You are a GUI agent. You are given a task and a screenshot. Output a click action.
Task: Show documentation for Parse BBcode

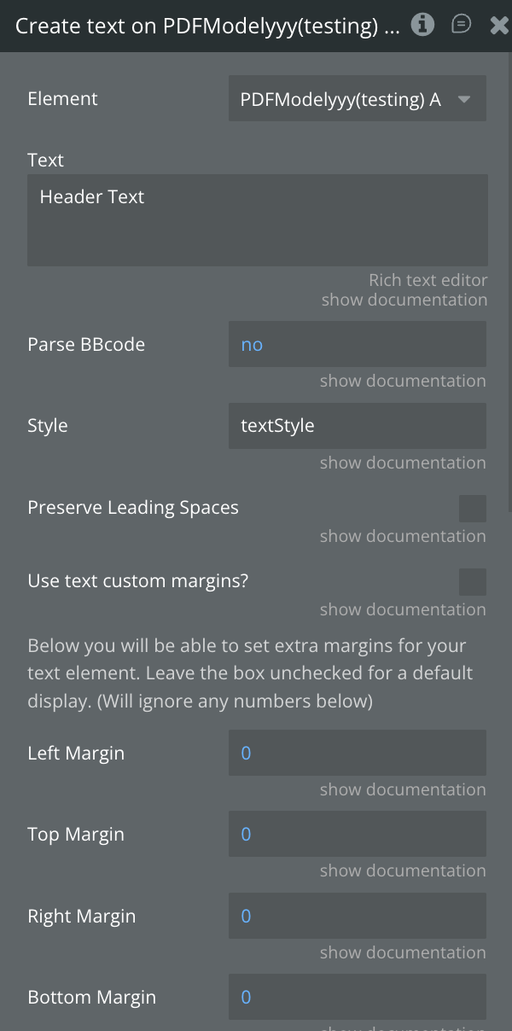[x=403, y=381]
